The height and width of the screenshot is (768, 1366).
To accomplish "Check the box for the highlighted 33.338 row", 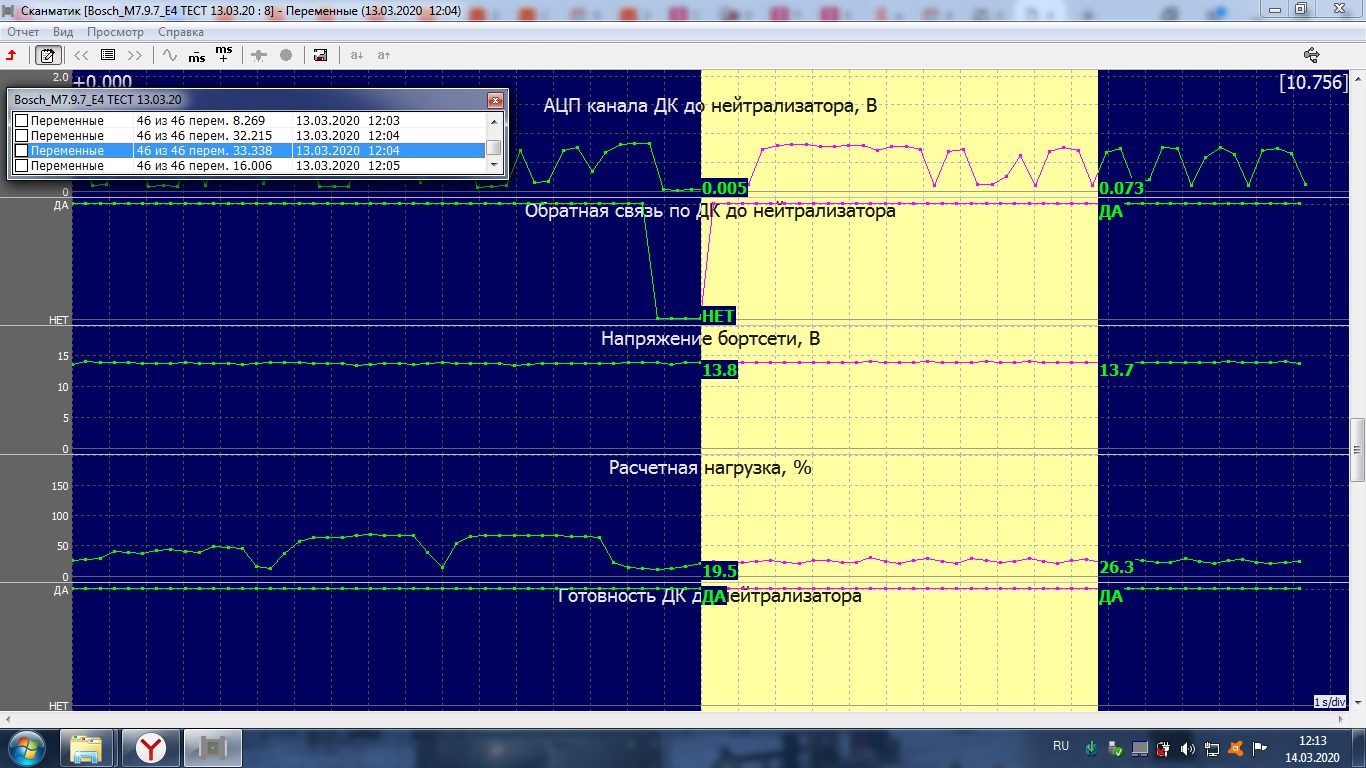I will click(x=21, y=151).
